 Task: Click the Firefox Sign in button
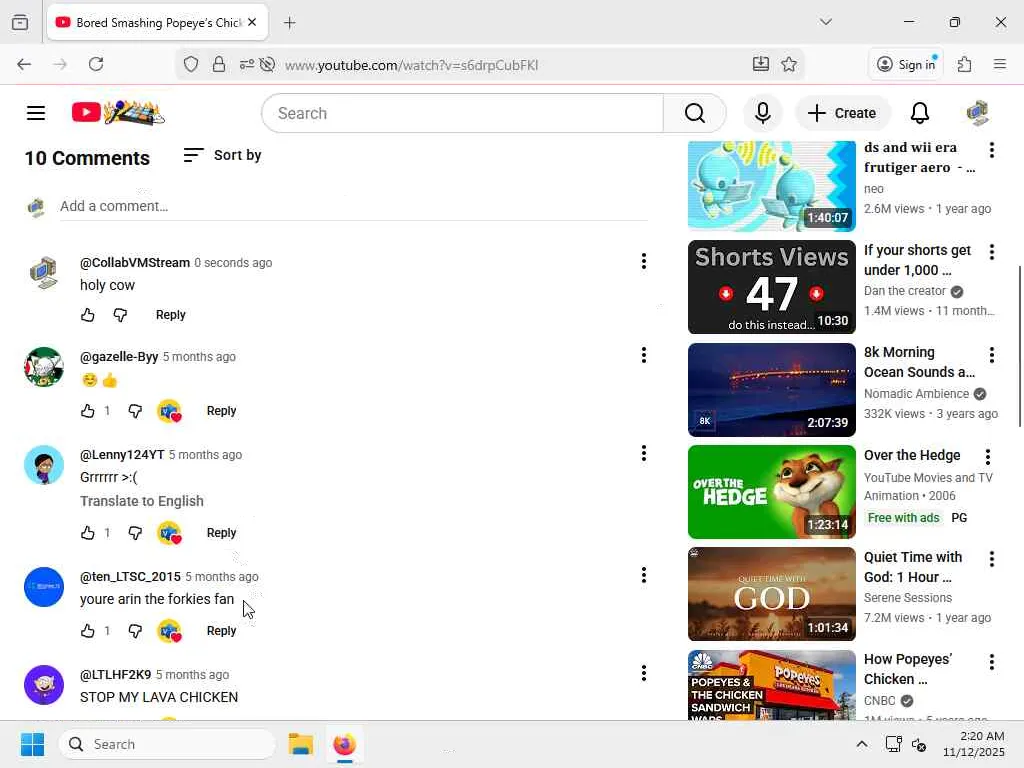906,64
